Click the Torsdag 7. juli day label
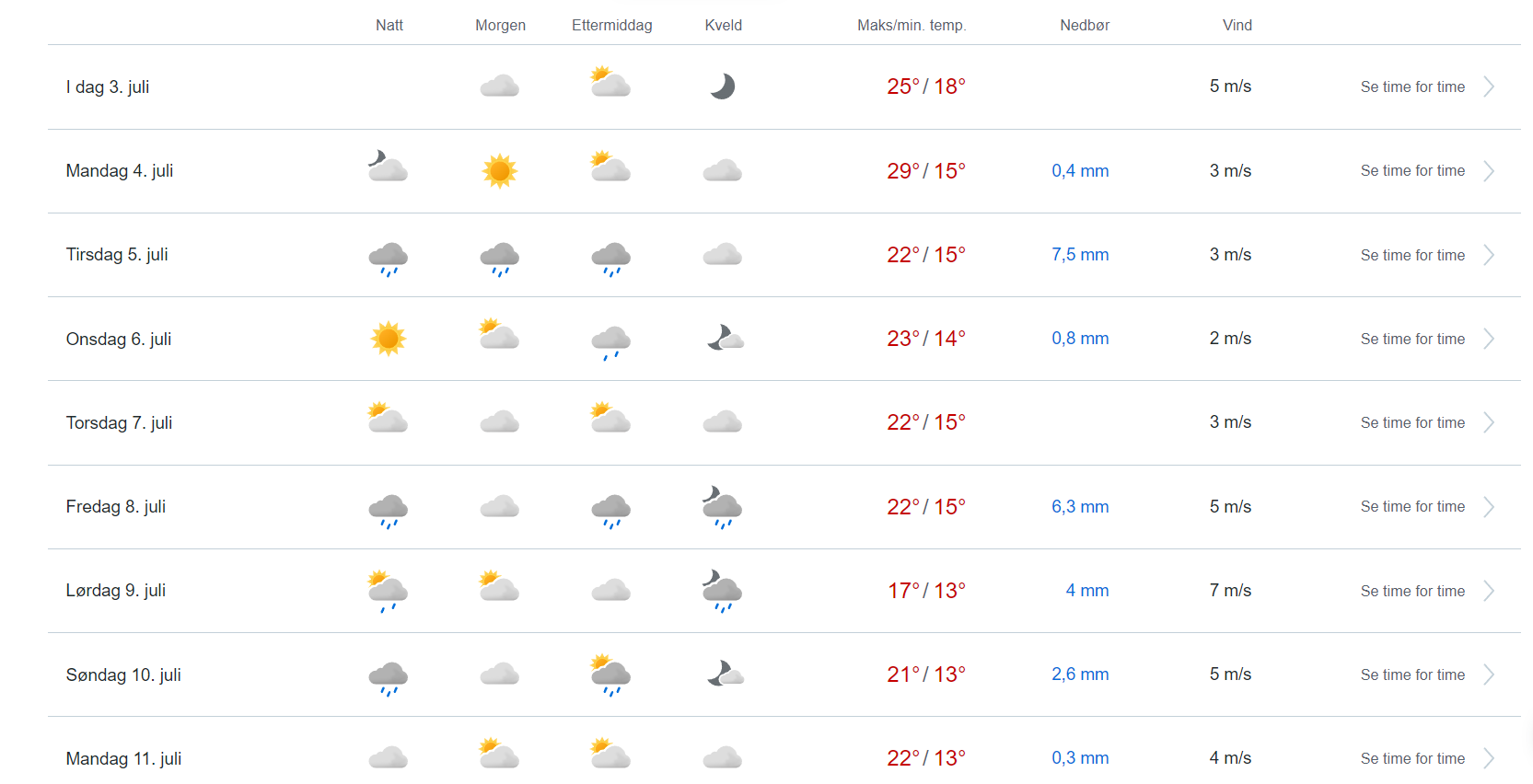This screenshot has height=784, width=1533. (x=119, y=423)
